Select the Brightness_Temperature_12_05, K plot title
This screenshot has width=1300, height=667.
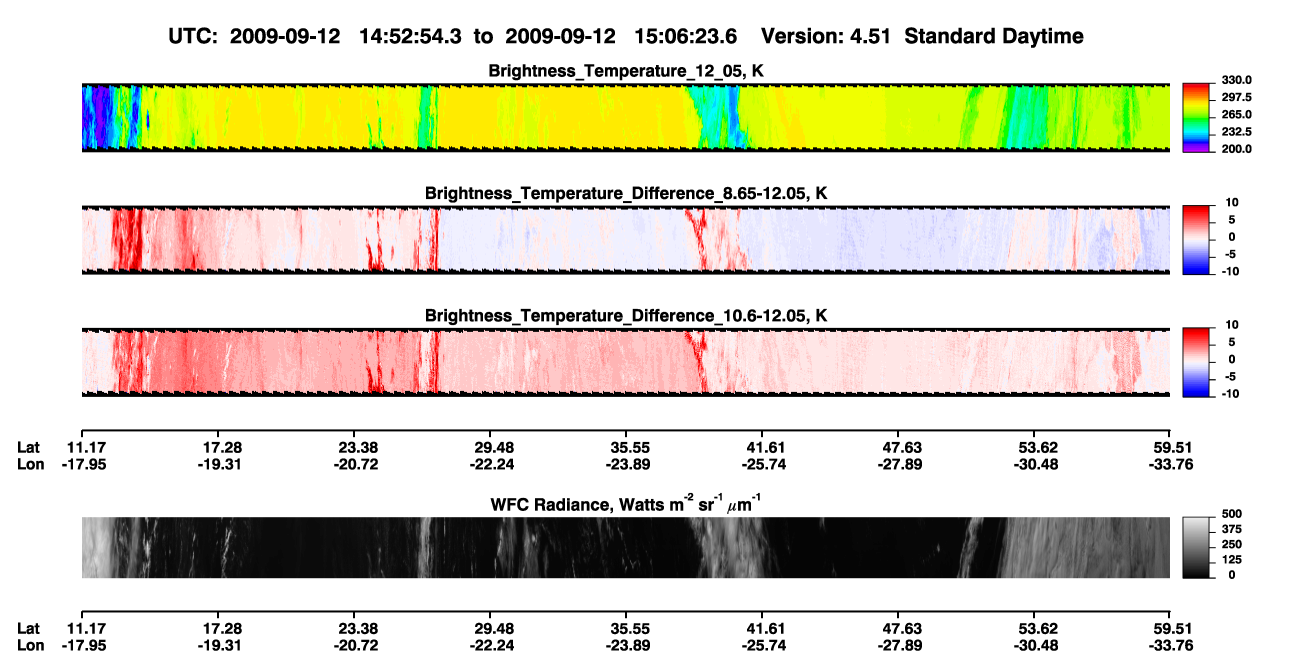point(626,71)
